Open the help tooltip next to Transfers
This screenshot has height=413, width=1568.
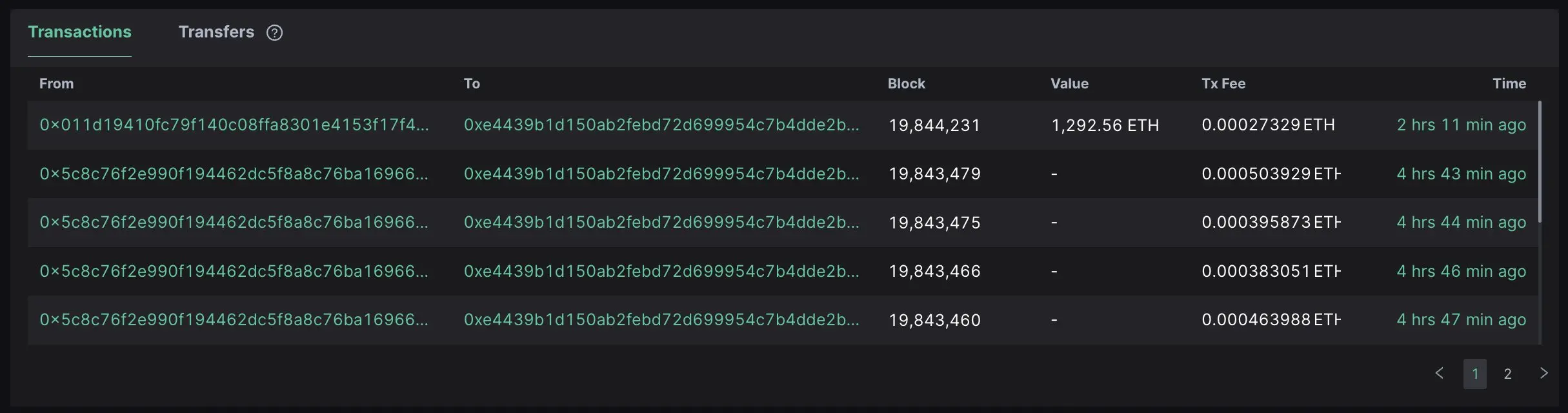[x=274, y=32]
